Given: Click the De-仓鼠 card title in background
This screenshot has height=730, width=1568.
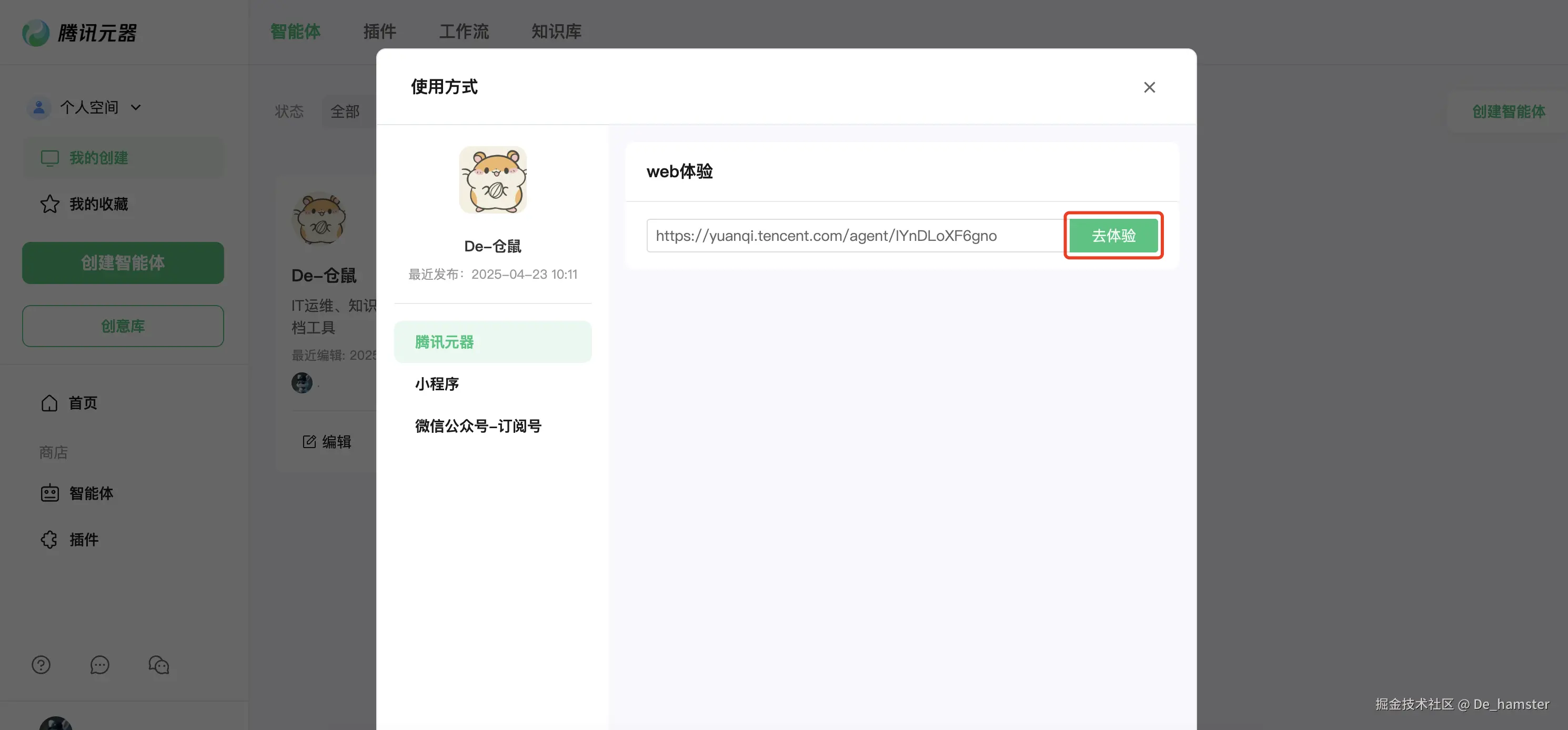Looking at the screenshot, I should 324,276.
